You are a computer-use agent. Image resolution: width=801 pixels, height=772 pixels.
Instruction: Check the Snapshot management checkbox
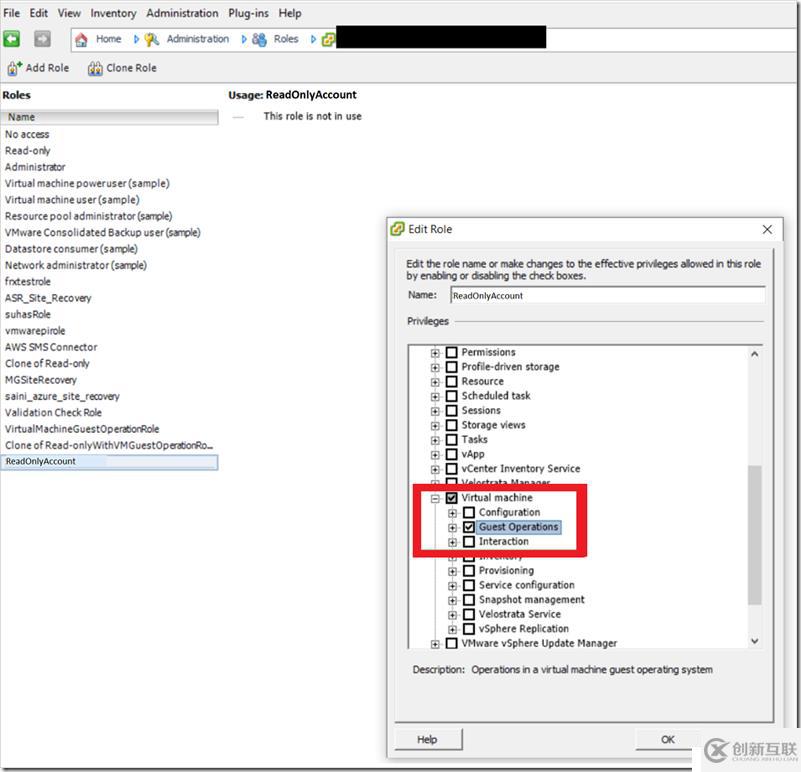click(x=469, y=600)
